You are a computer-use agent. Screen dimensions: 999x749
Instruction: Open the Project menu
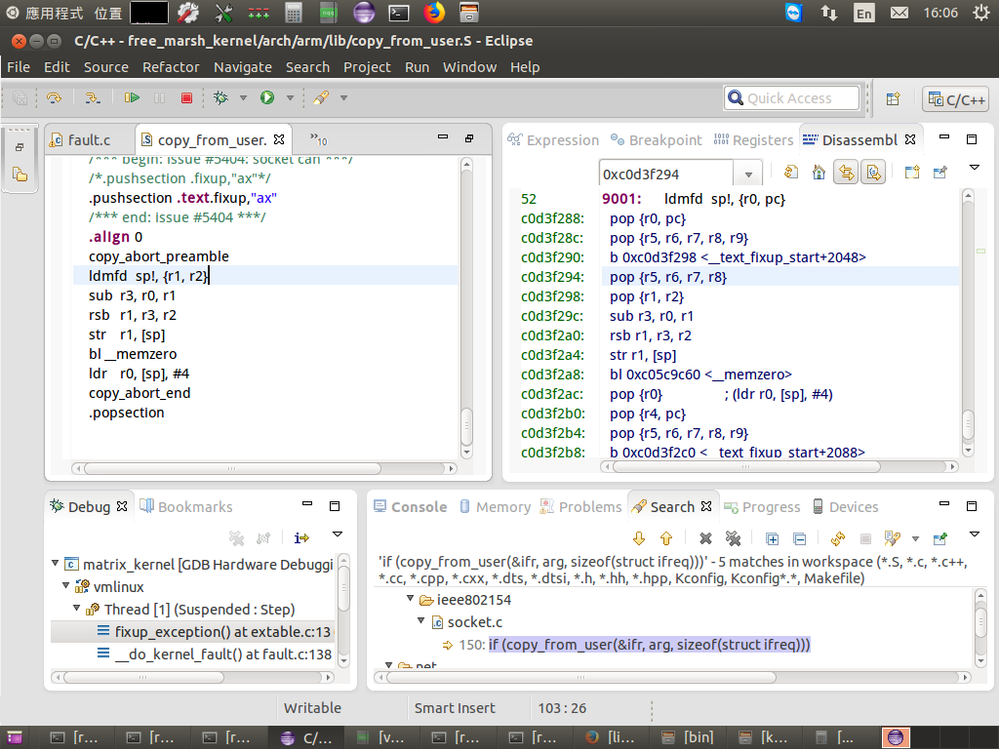(367, 67)
